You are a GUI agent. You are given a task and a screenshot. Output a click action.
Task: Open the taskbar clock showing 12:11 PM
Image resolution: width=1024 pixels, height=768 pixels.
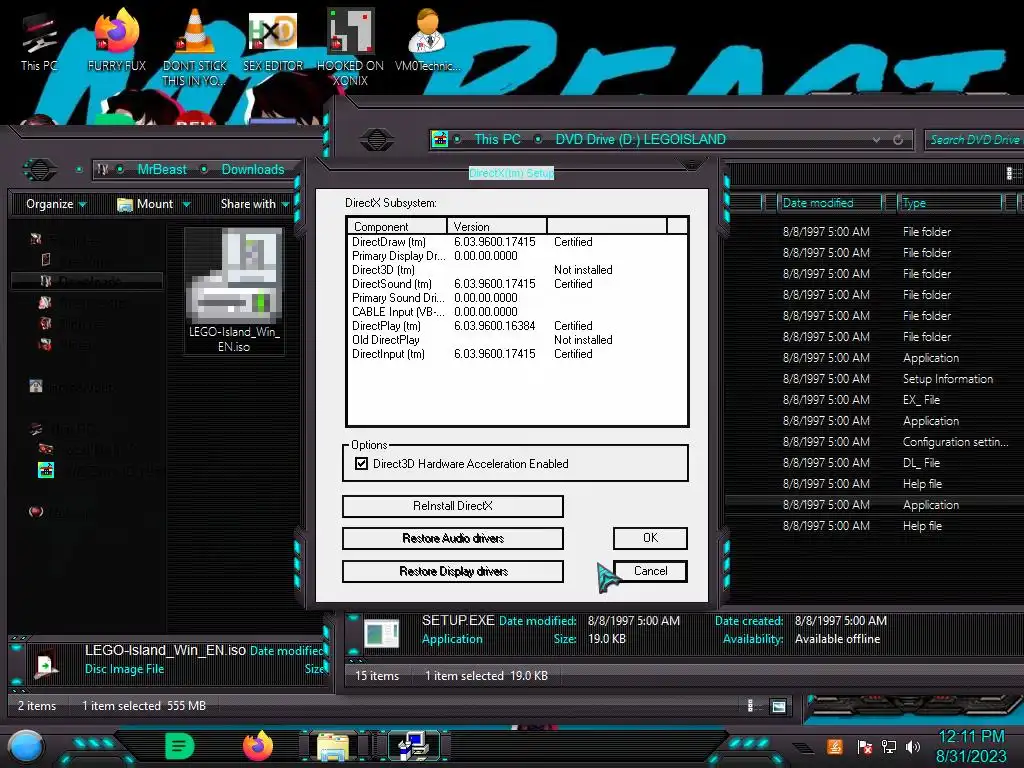pos(971,746)
